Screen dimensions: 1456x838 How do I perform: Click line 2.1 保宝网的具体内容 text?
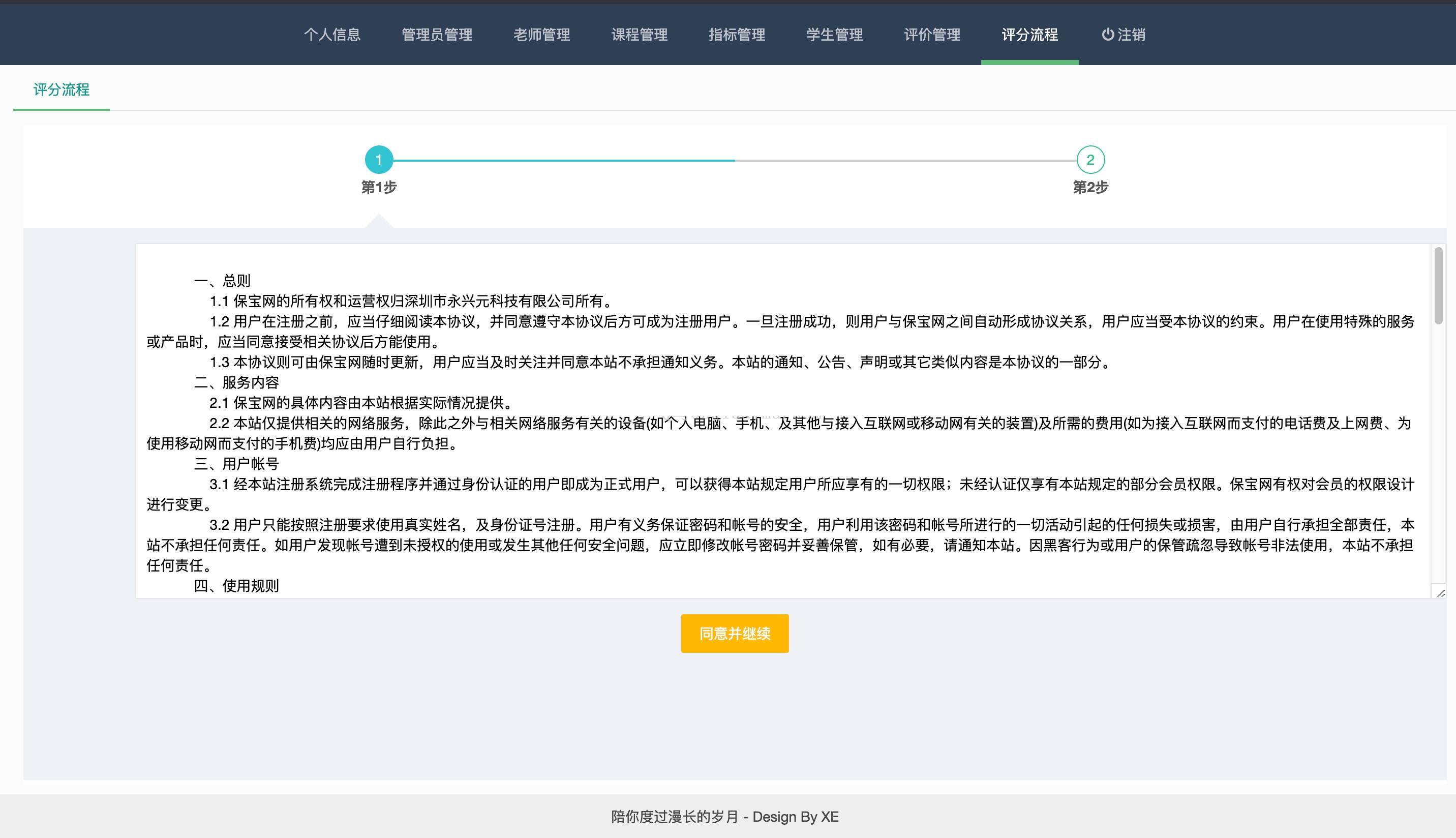tap(362, 403)
